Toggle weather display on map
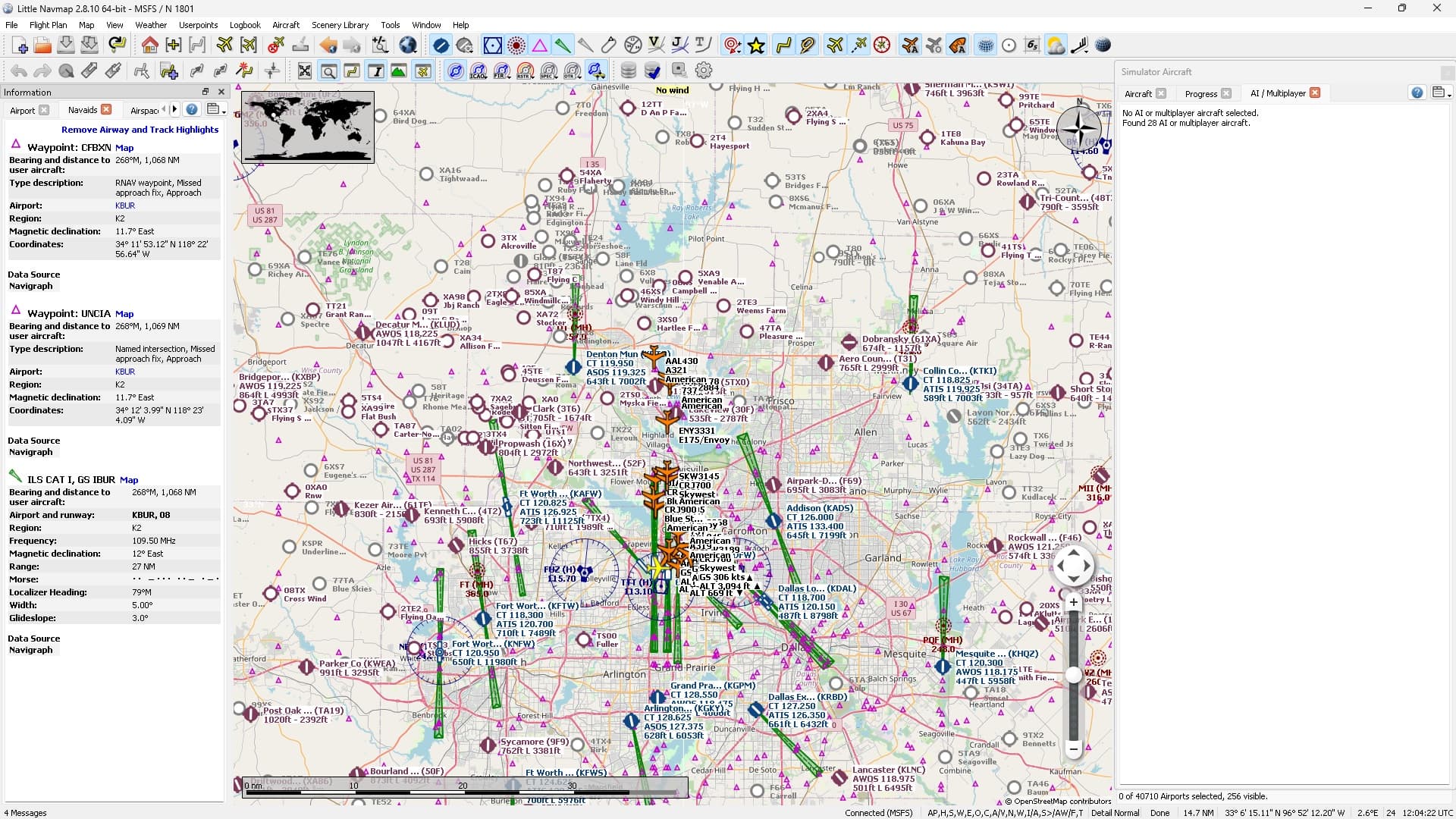This screenshot has width=1456, height=819. coord(1055,45)
